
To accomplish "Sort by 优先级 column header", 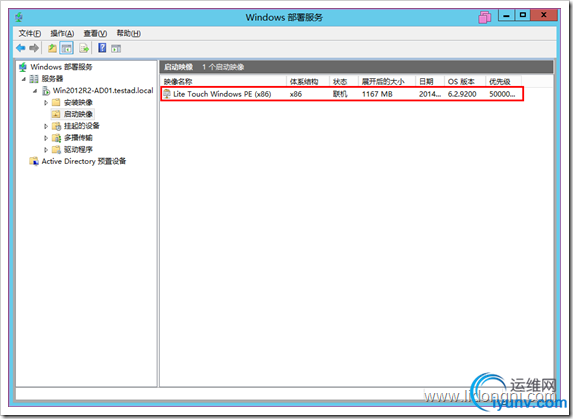I will tap(504, 81).
